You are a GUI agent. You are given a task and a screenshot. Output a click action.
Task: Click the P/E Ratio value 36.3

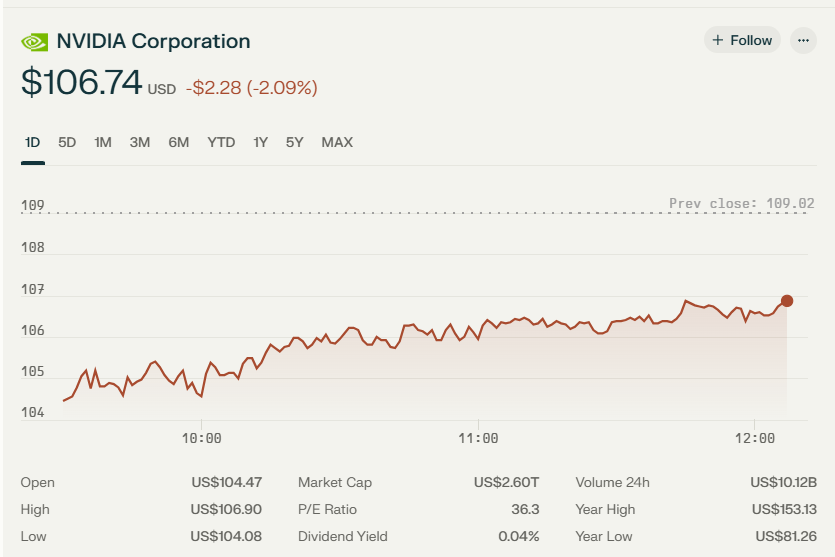click(525, 510)
